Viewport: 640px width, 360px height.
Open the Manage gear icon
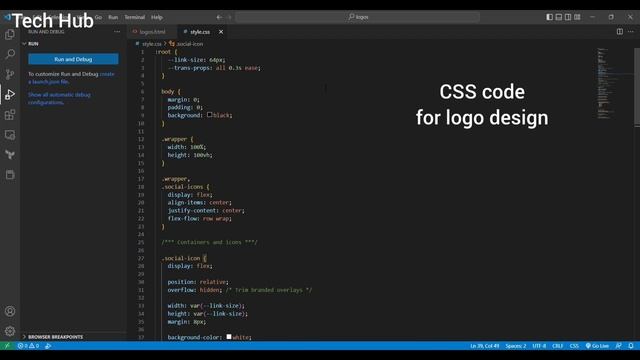tap(10, 331)
